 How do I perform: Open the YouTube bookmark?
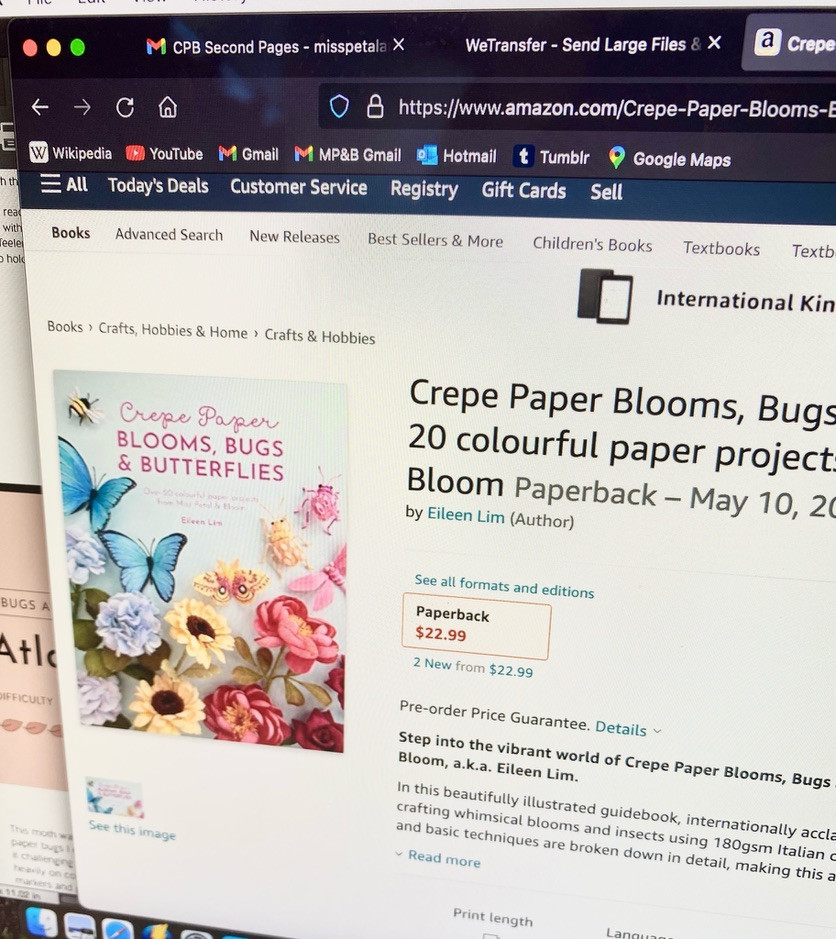(164, 154)
